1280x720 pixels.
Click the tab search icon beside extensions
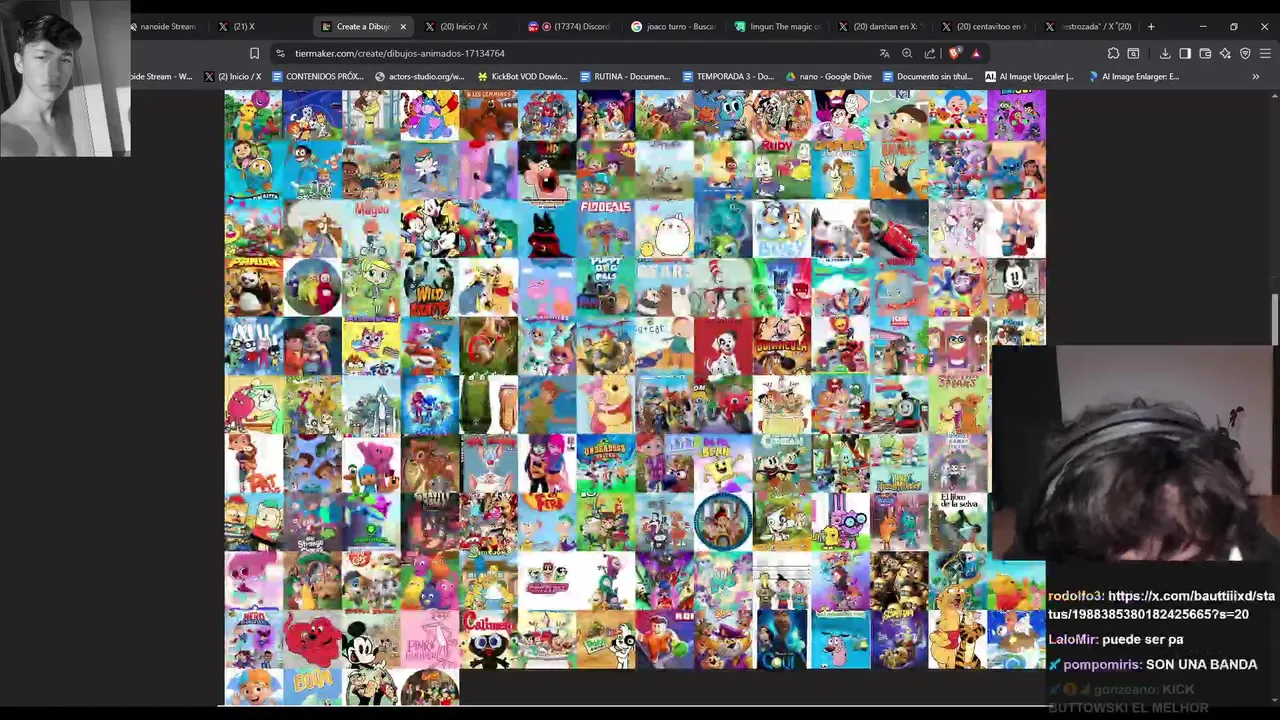(1133, 53)
